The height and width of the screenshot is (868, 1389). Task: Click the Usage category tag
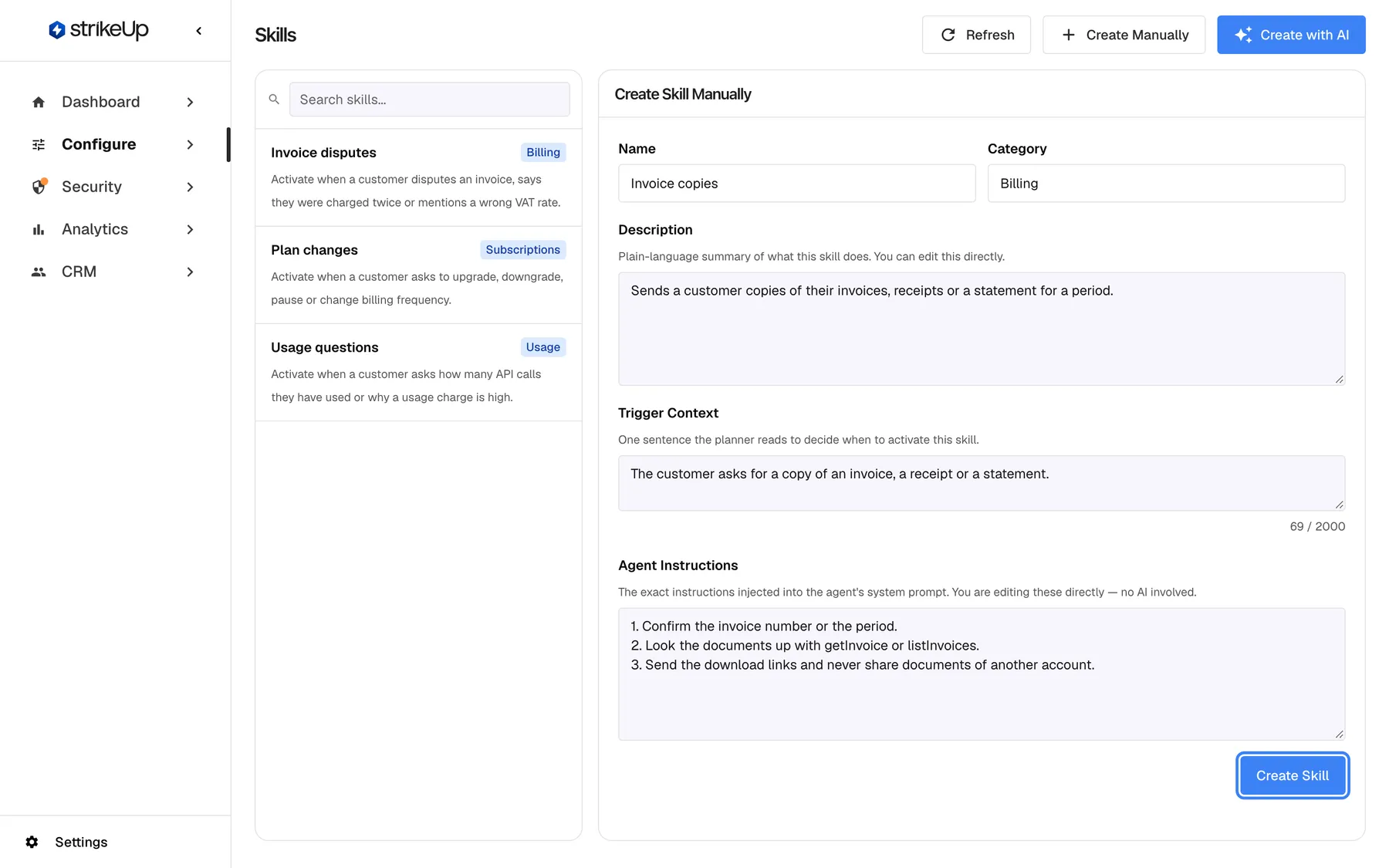(x=543, y=347)
